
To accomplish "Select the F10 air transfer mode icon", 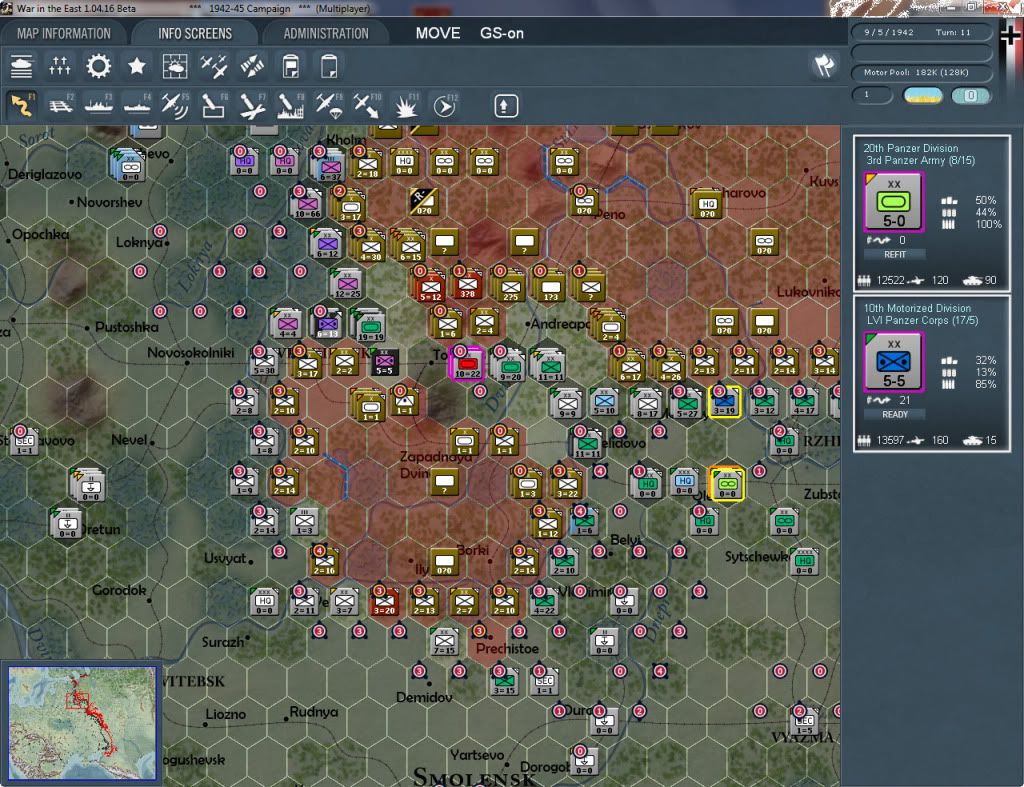I will [x=367, y=106].
